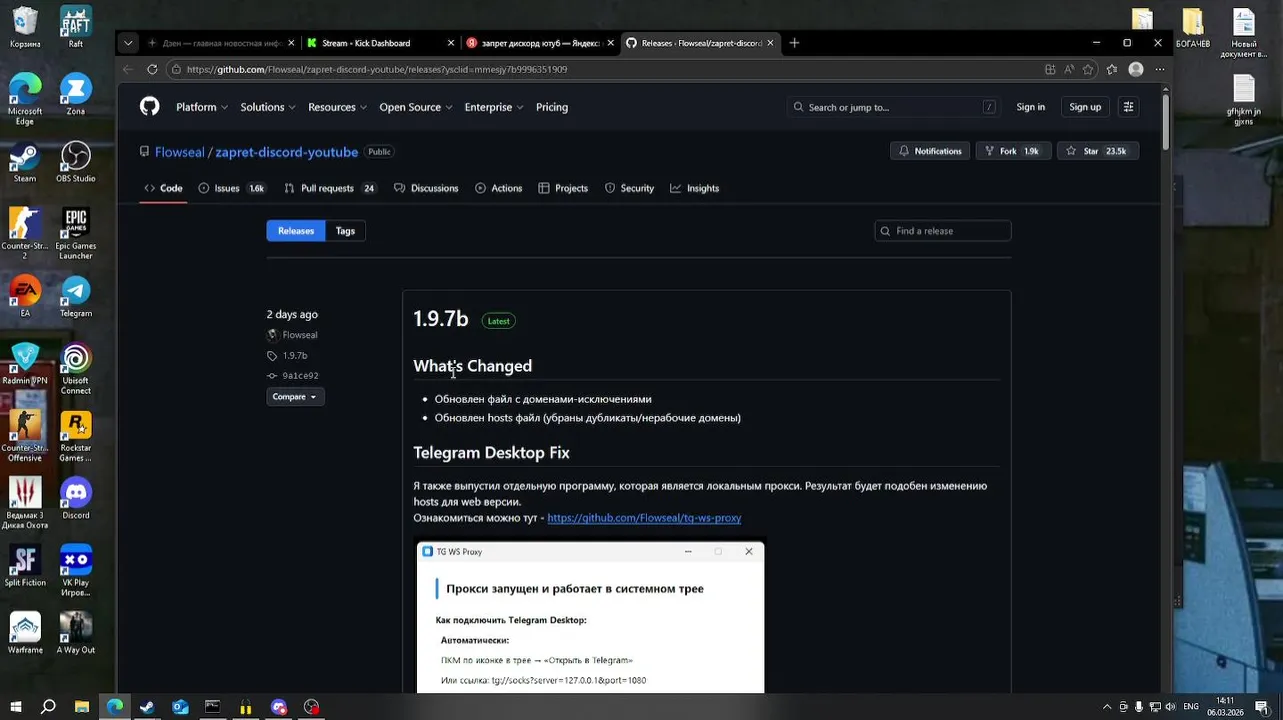Select OBS Studio desktop icon
Screen dimensions: 1283x720
coord(76,162)
